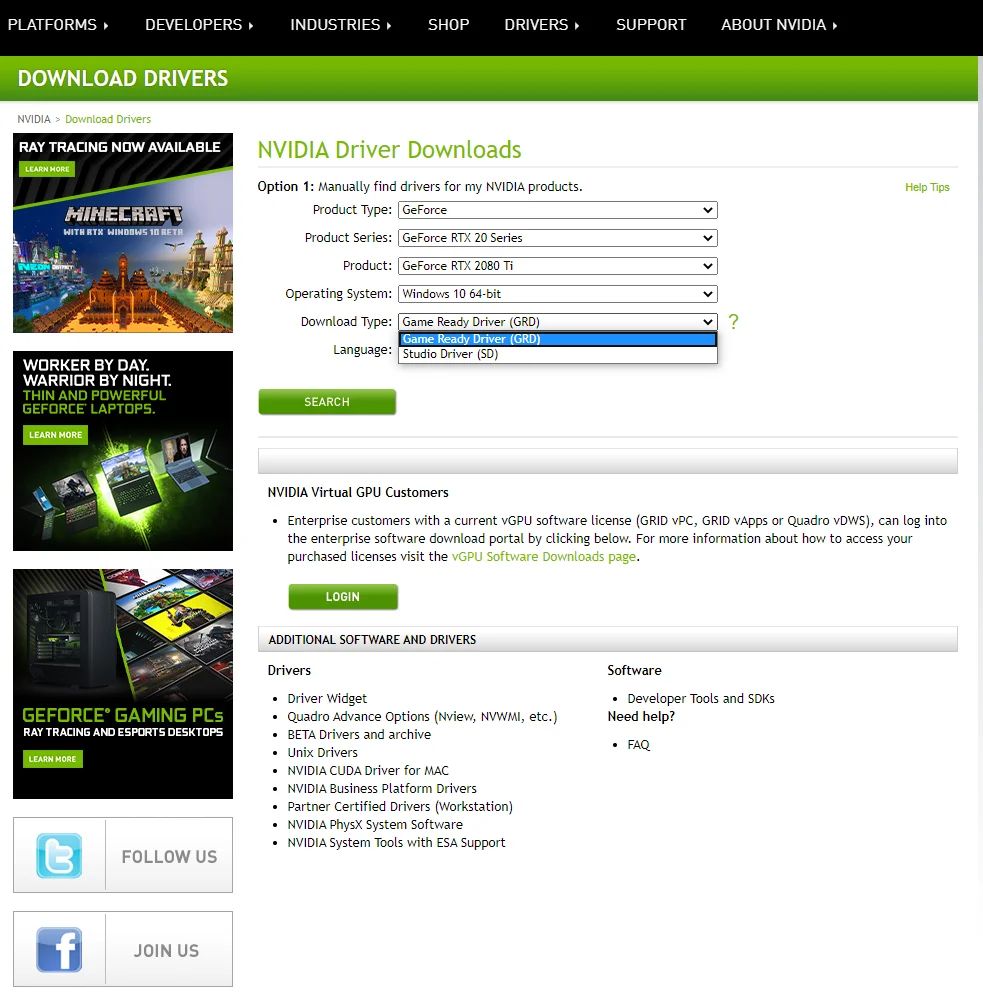Screen dimensions: 983x1001
Task: Open NVIDIA Business Platform Drivers link
Action: click(x=382, y=788)
